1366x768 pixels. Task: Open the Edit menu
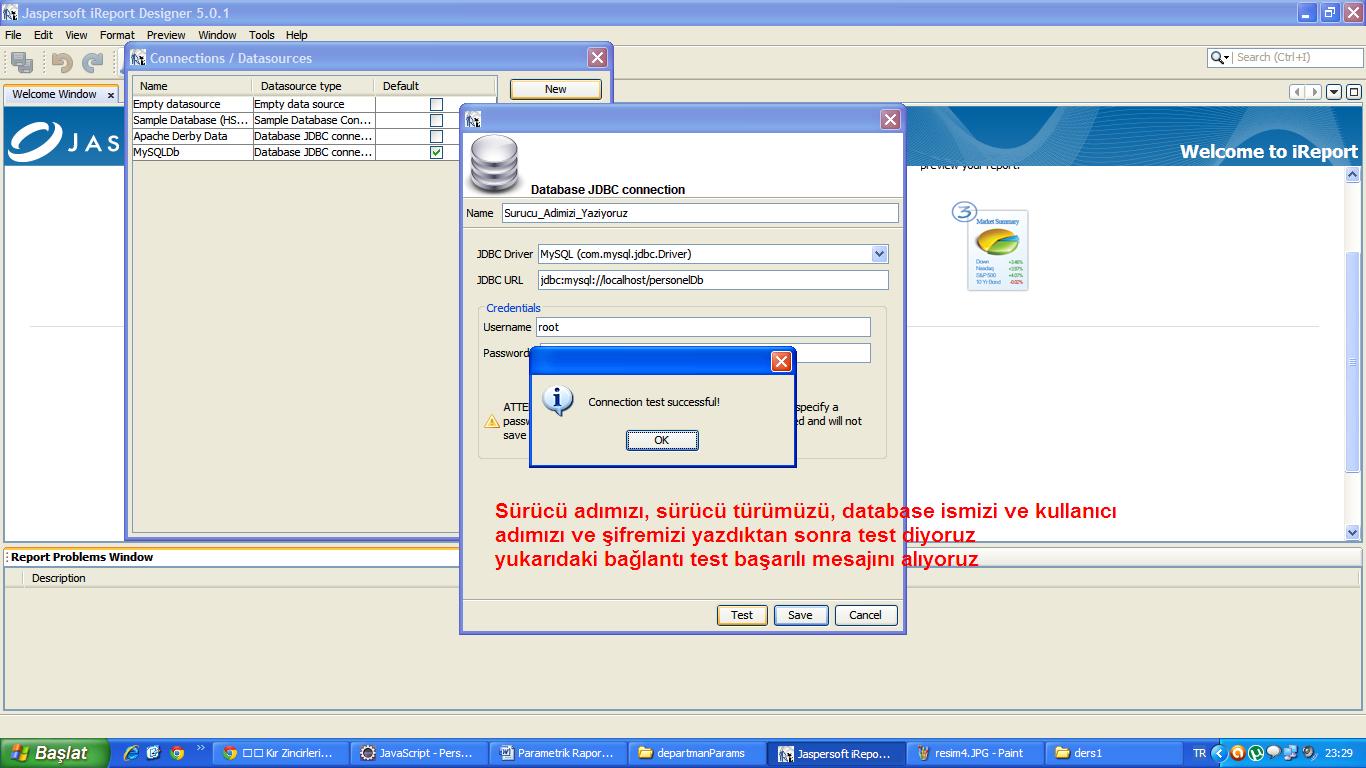pyautogui.click(x=43, y=35)
